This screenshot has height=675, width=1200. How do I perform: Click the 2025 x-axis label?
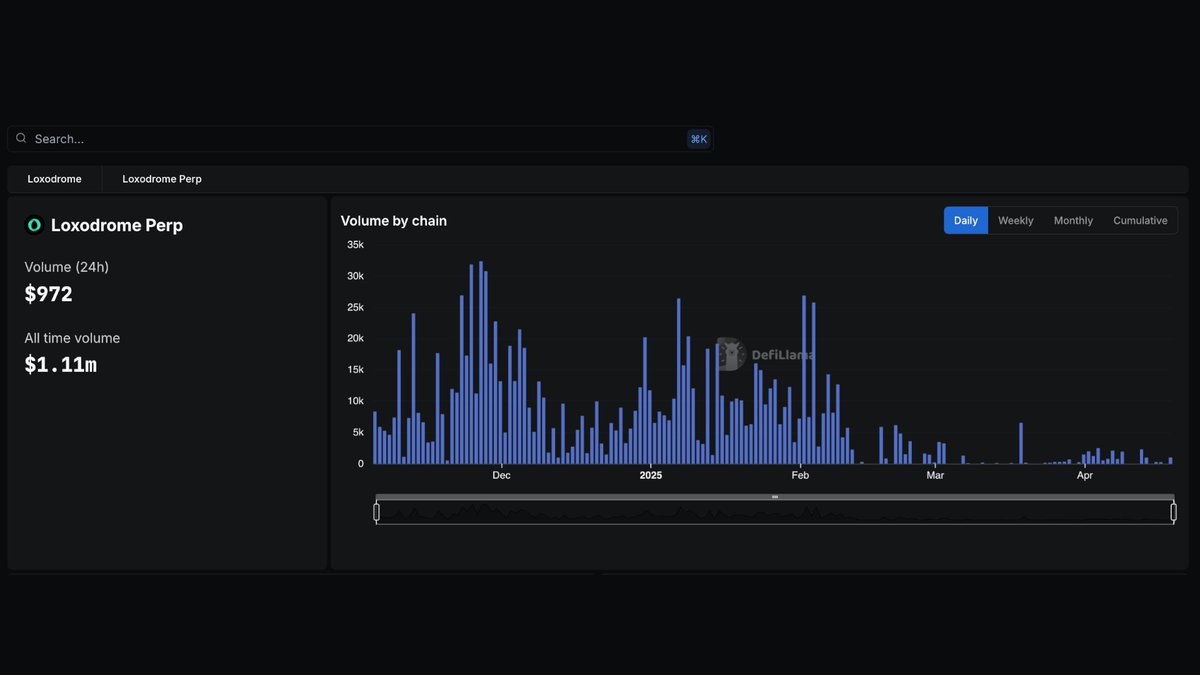(x=650, y=475)
